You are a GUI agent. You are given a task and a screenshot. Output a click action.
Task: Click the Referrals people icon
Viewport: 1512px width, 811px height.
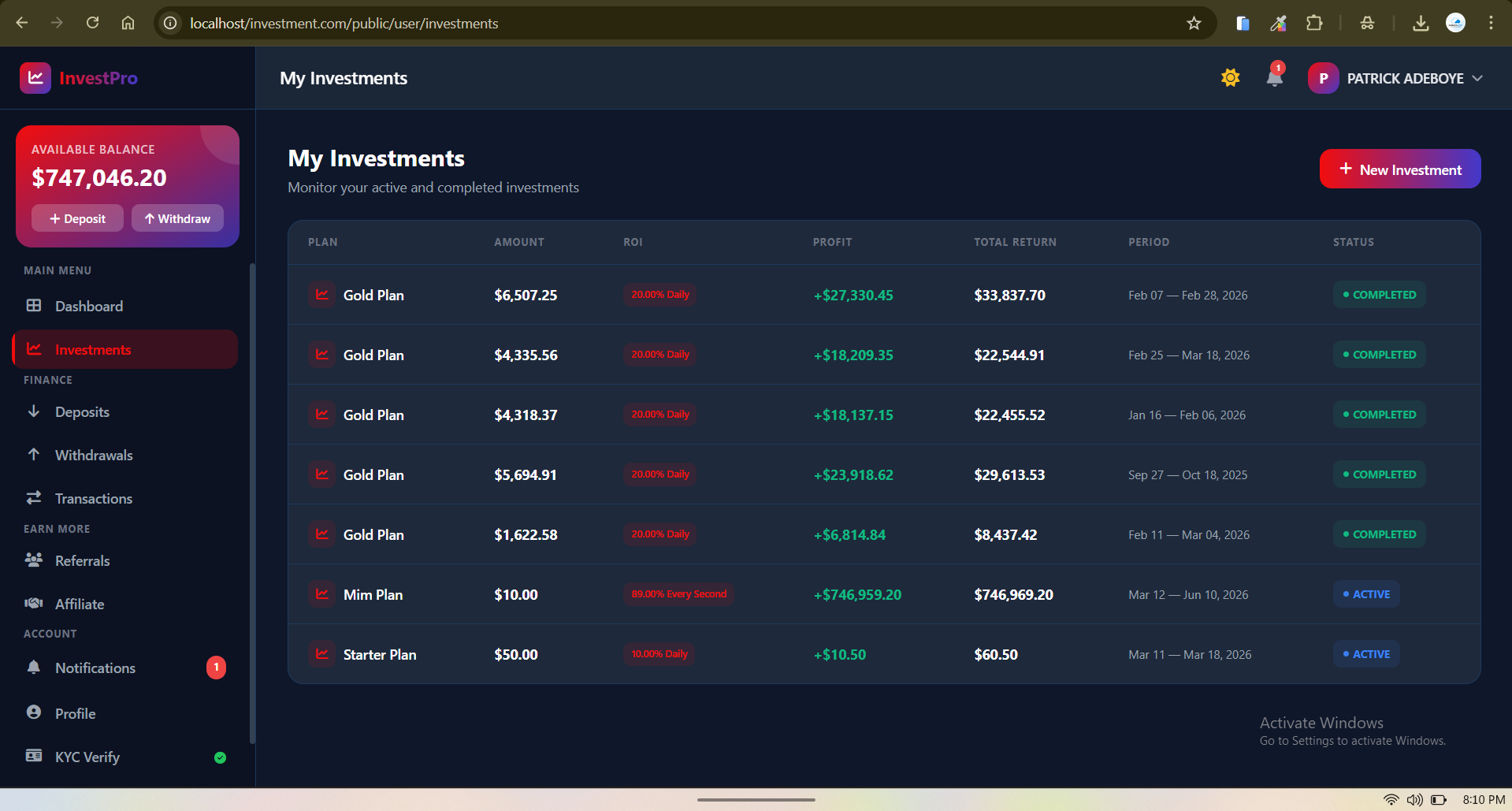tap(33, 560)
